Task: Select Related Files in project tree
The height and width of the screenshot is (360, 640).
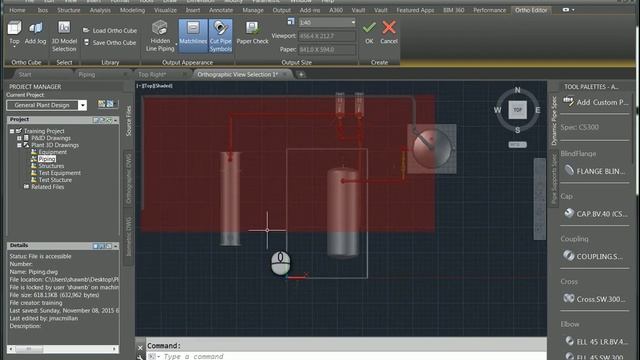Action: click(x=47, y=187)
